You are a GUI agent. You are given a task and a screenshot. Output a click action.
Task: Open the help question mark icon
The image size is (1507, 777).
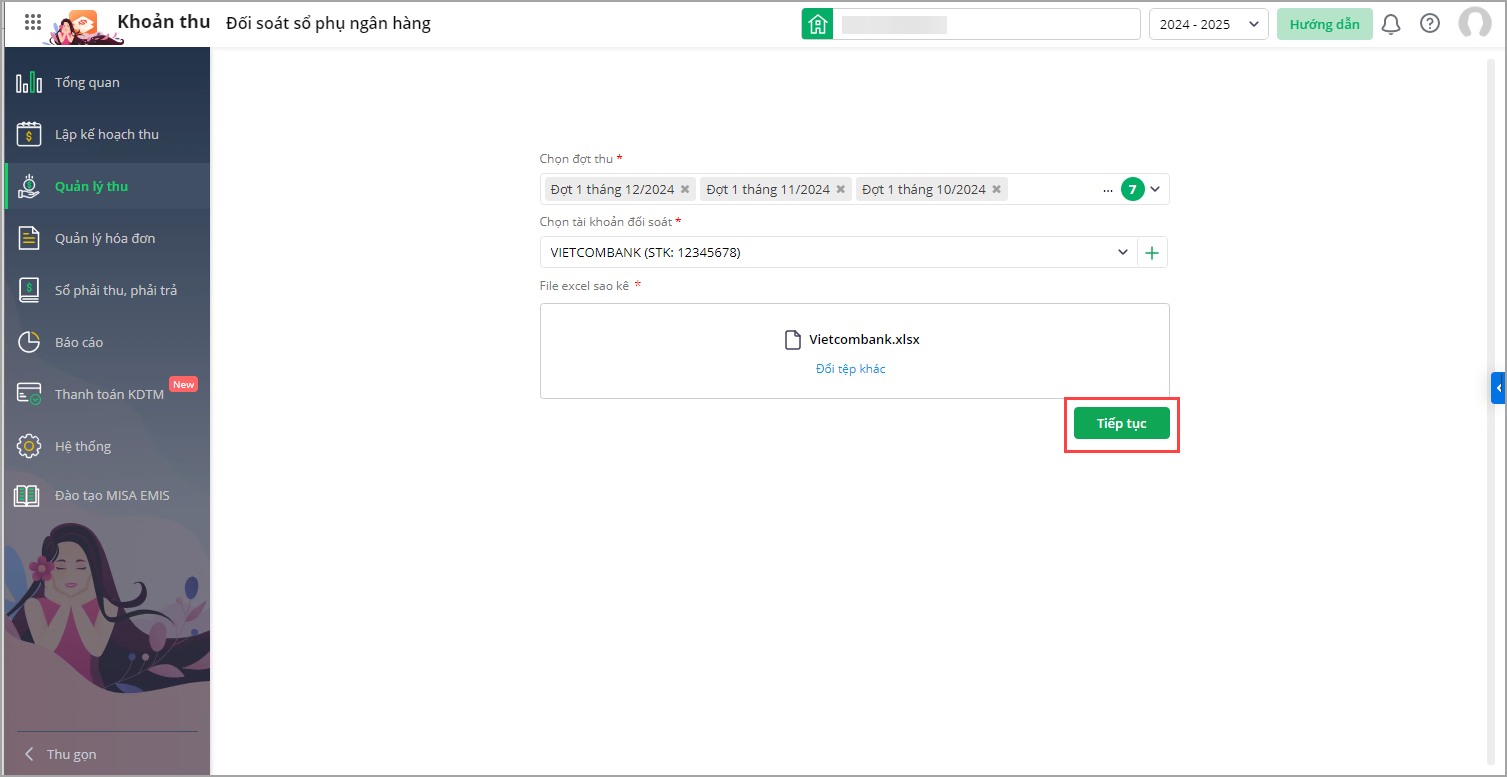[1430, 24]
